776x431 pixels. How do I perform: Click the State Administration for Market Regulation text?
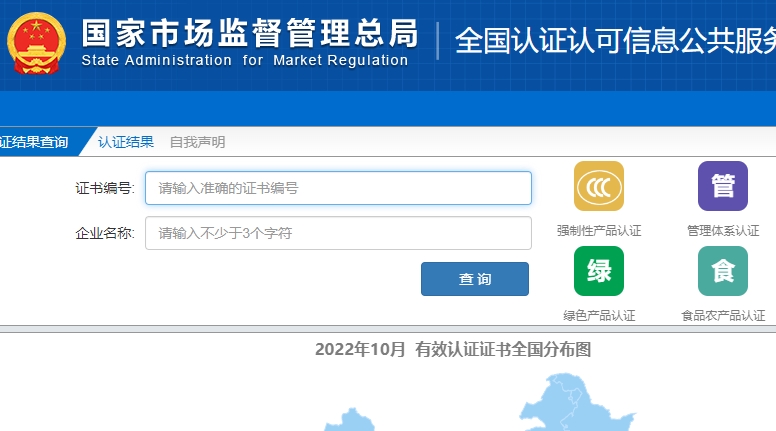(x=245, y=60)
